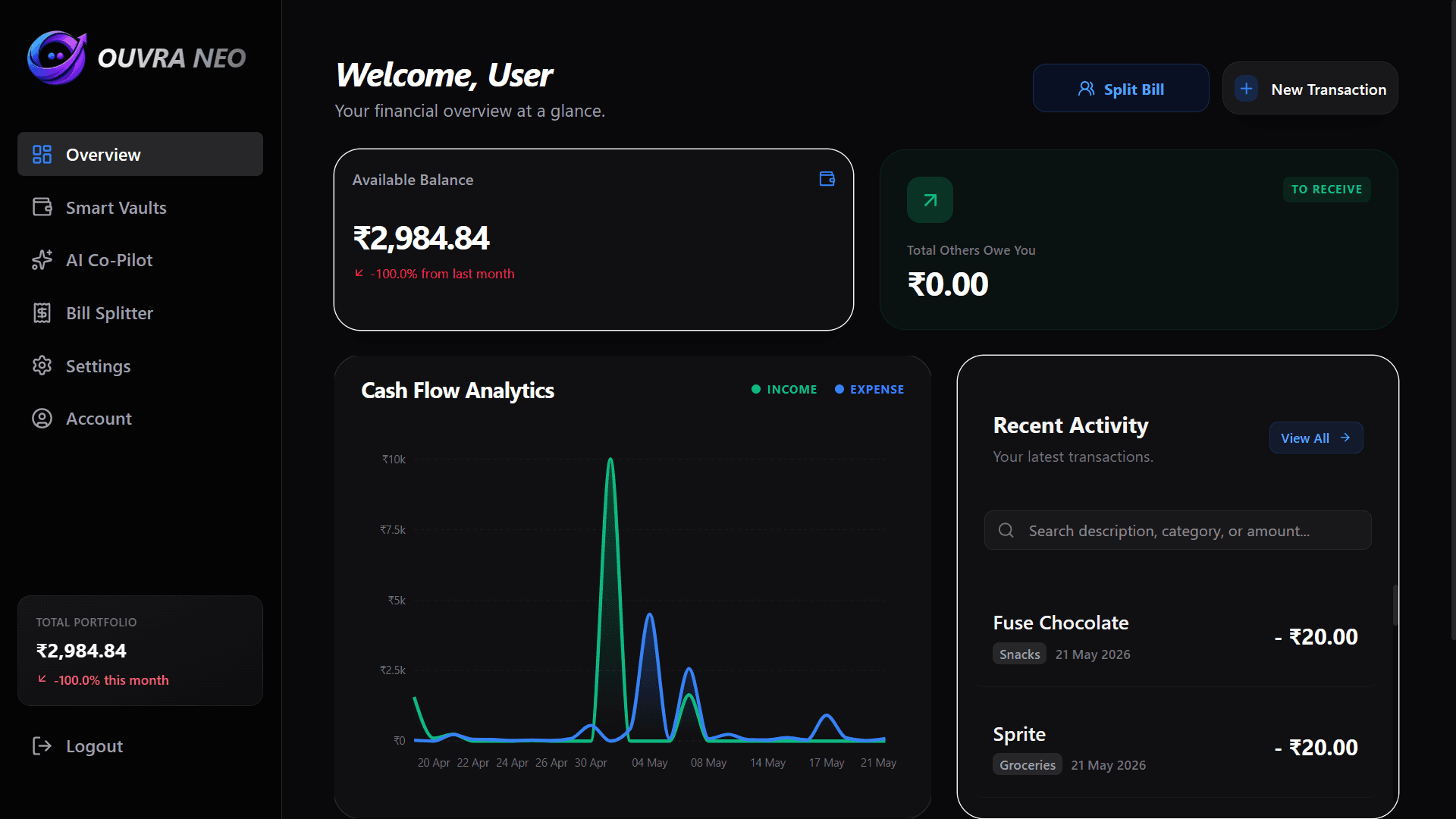Click the -100.0% from last month text
The width and height of the screenshot is (1456, 819).
[442, 274]
